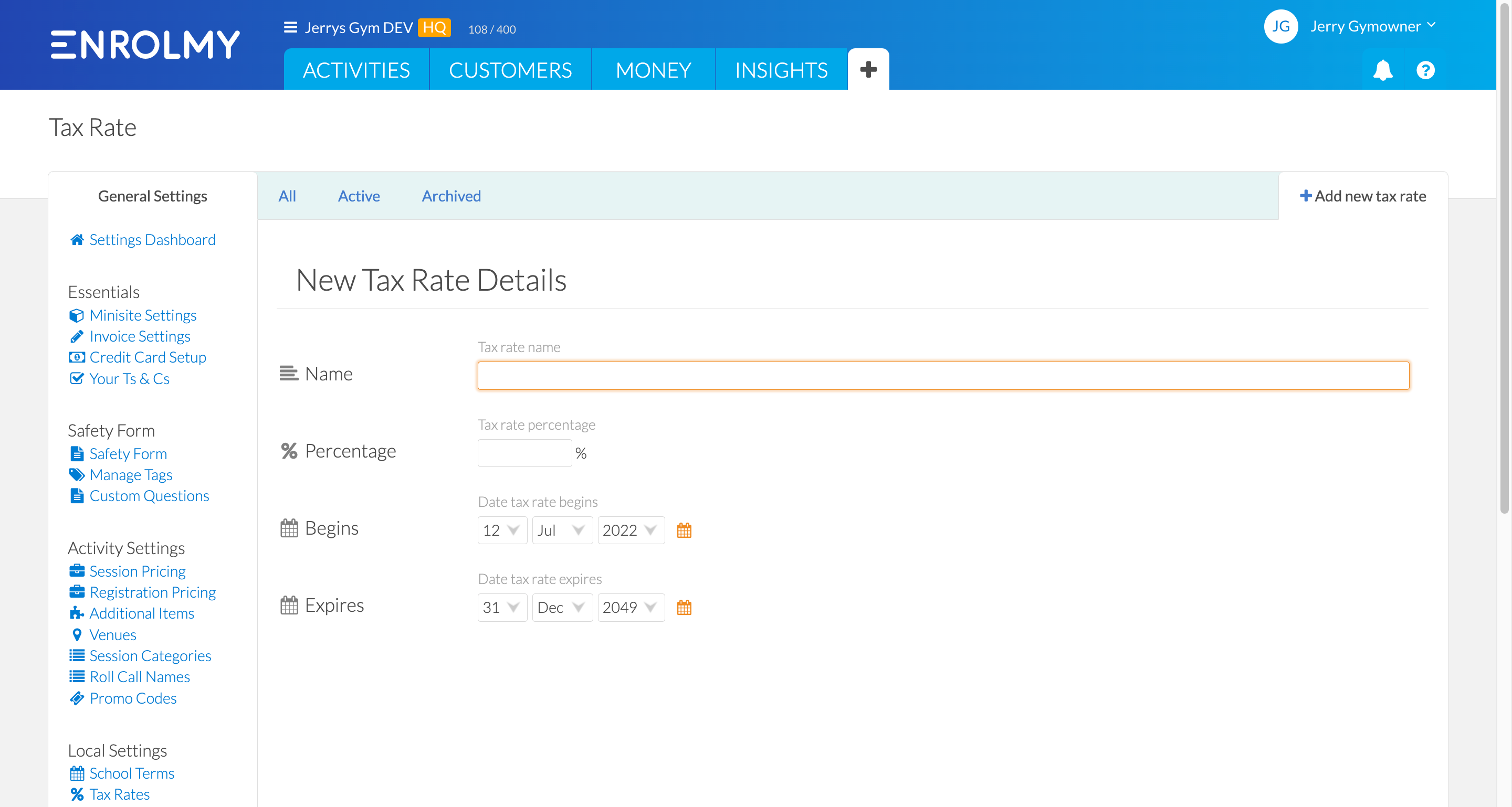The width and height of the screenshot is (1512, 807).
Task: Click the JG avatar circle
Action: (x=1280, y=26)
